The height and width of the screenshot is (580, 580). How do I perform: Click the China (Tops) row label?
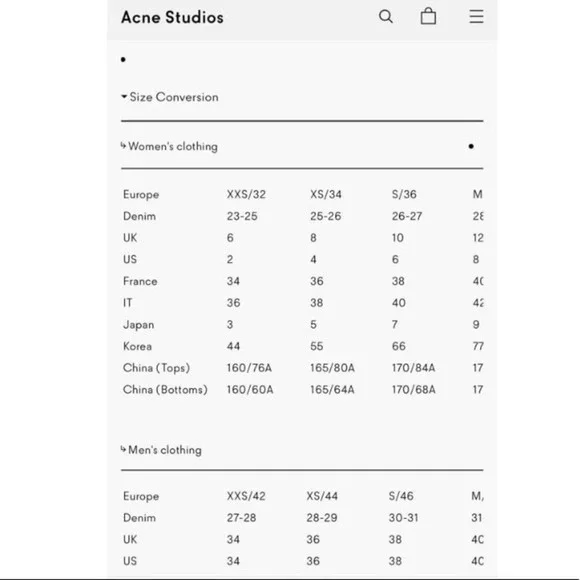coord(156,368)
